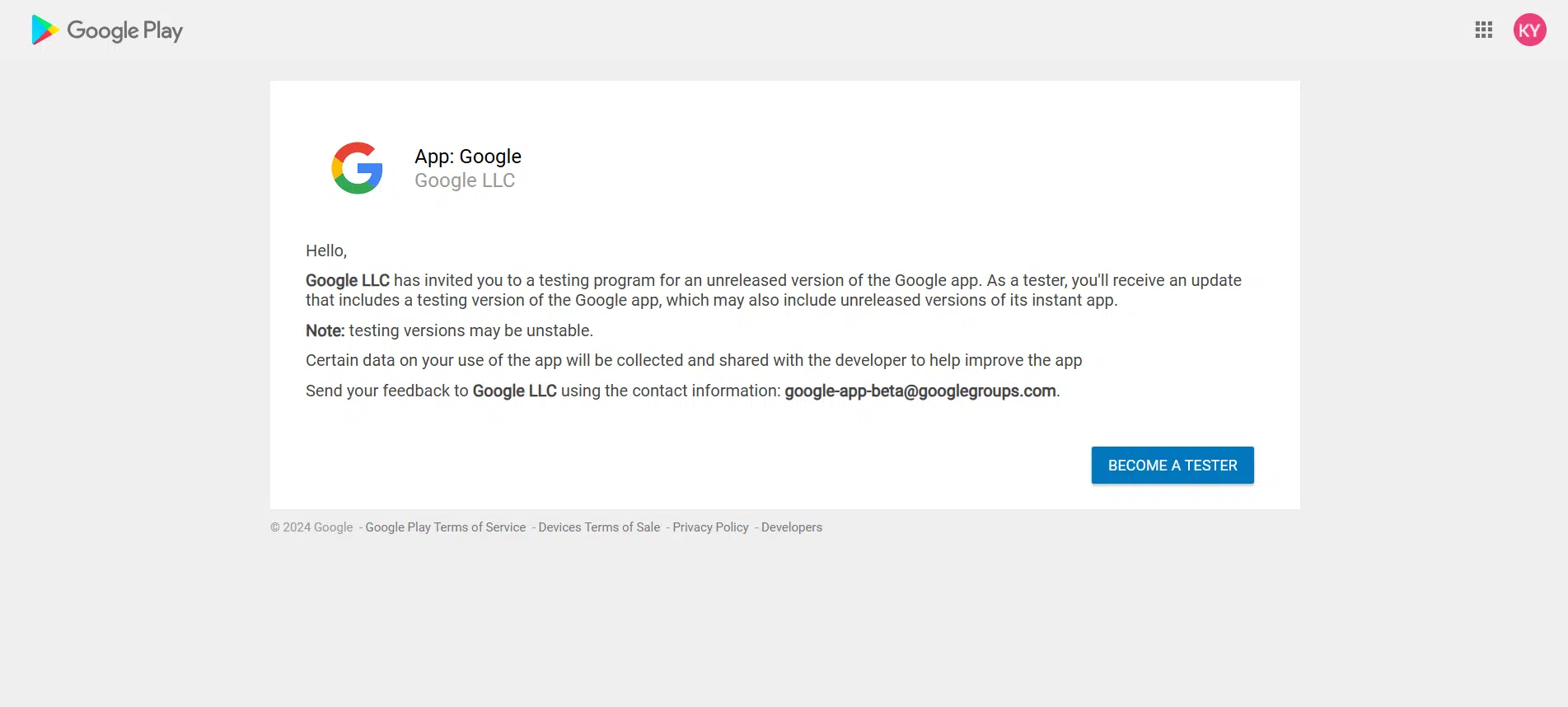
Task: Open the Privacy Policy link
Action: click(710, 527)
